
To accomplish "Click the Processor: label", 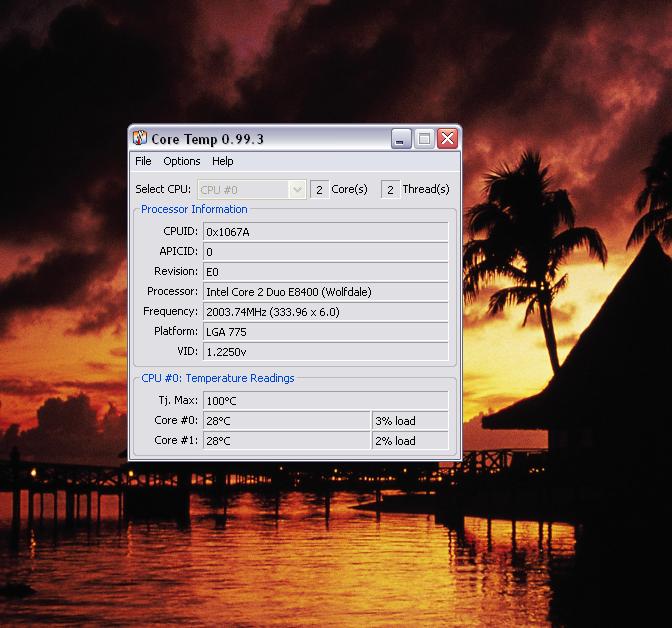I will 172,291.
